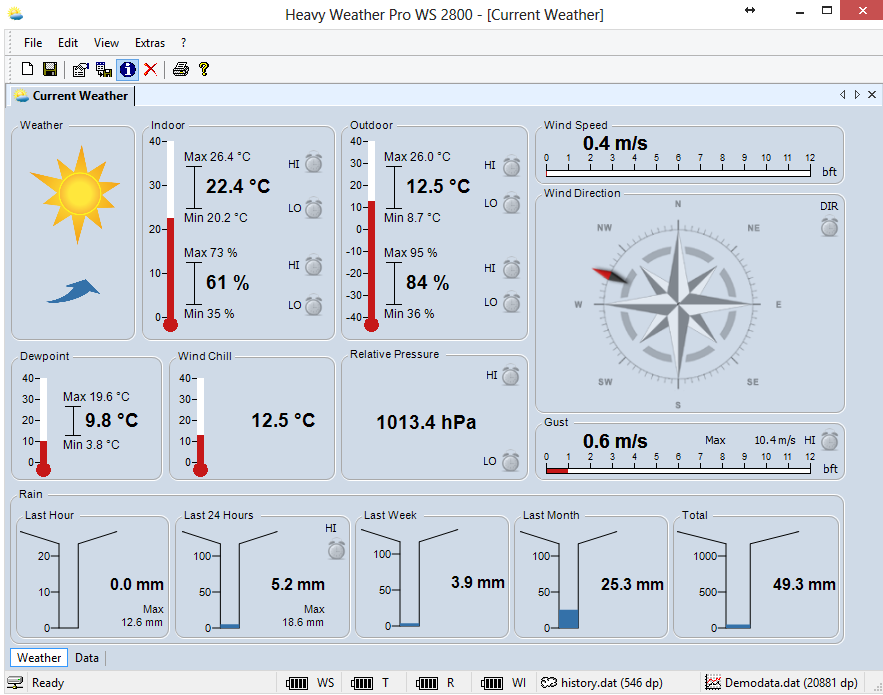Toggle gust HI alarm clock
The image size is (883, 695).
829,440
